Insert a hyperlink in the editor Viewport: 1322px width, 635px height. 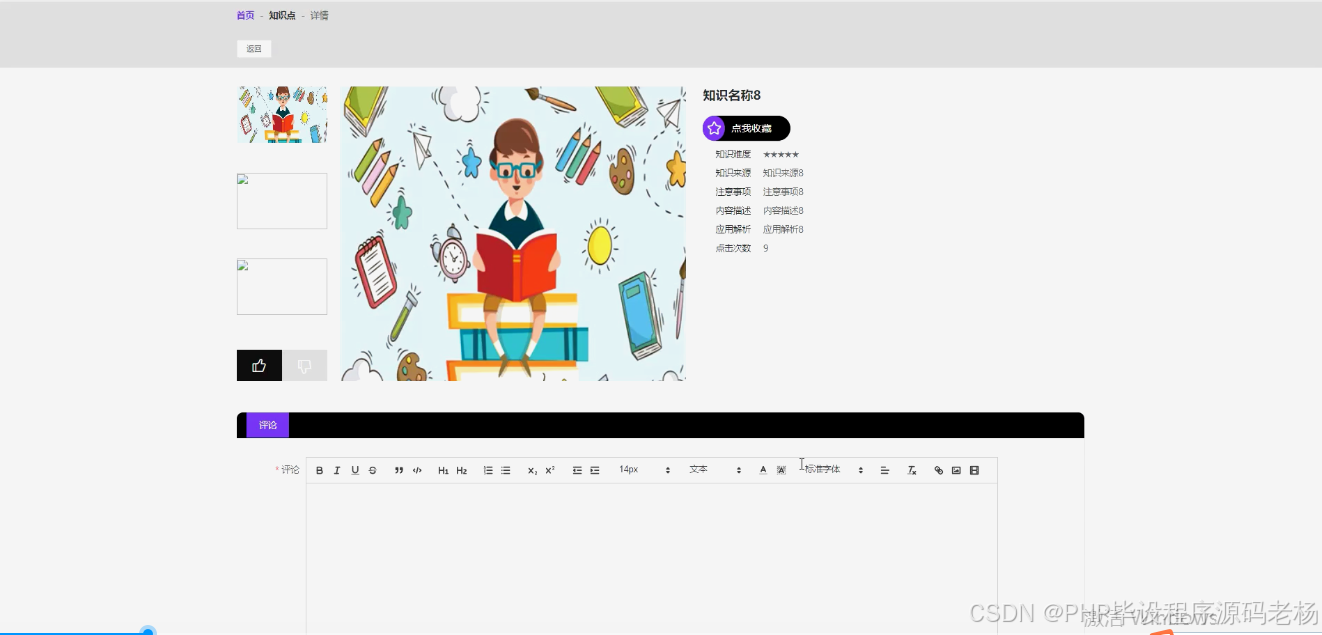pos(938,470)
